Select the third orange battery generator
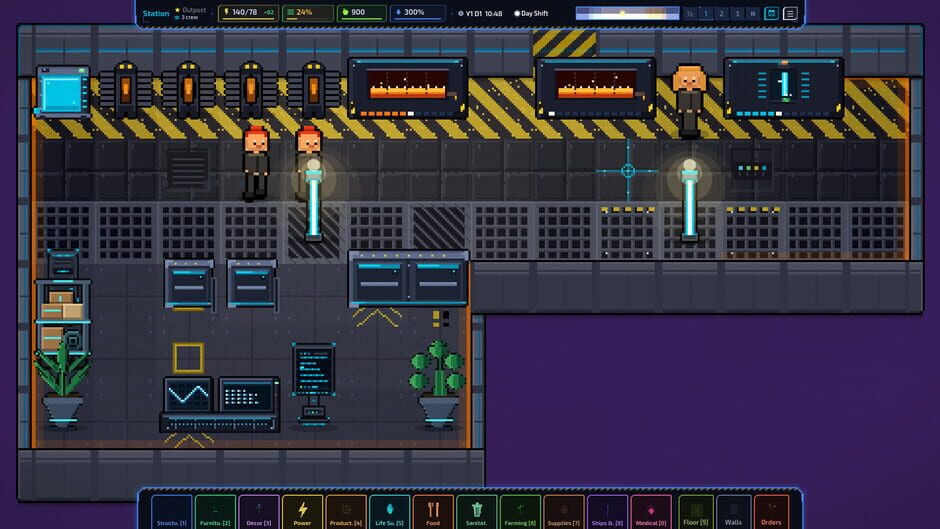The width and height of the screenshot is (940, 529). 251,90
